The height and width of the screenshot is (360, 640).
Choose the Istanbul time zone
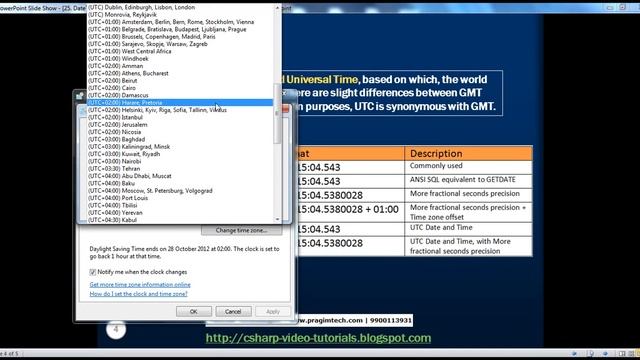pyautogui.click(x=180, y=118)
